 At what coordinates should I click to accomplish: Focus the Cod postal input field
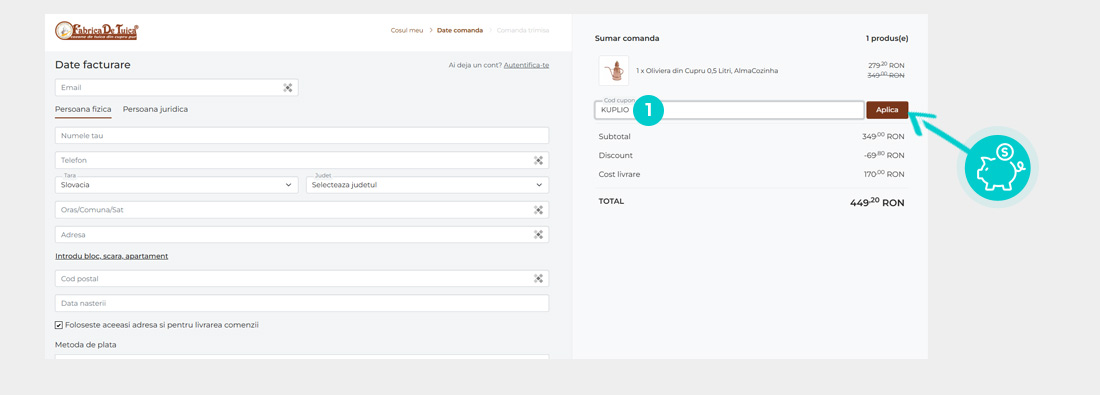[302, 279]
